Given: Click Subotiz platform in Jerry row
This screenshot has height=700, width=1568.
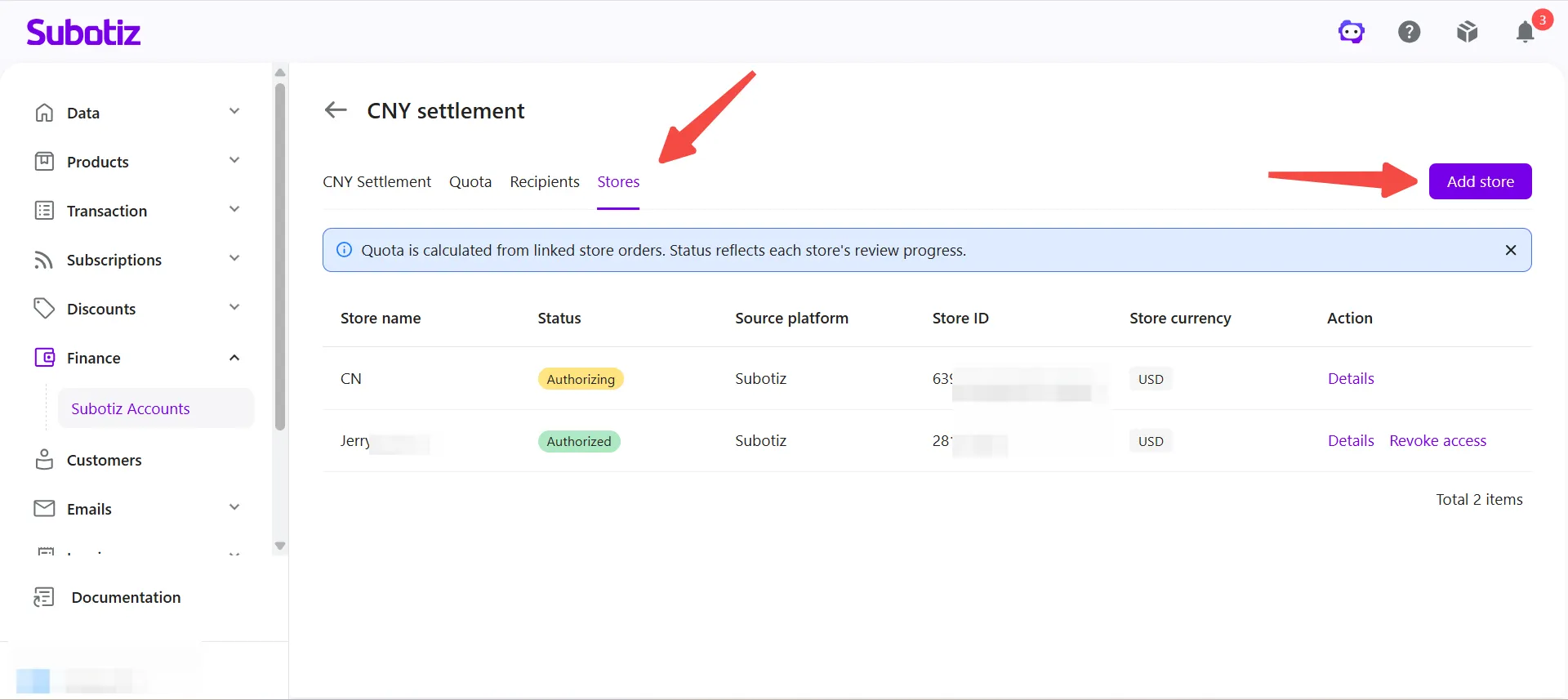Looking at the screenshot, I should (760, 440).
